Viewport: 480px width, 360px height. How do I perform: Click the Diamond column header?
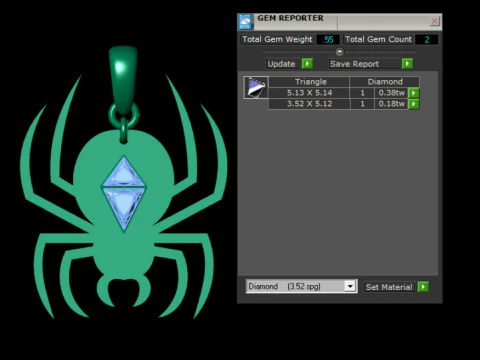[x=385, y=82]
